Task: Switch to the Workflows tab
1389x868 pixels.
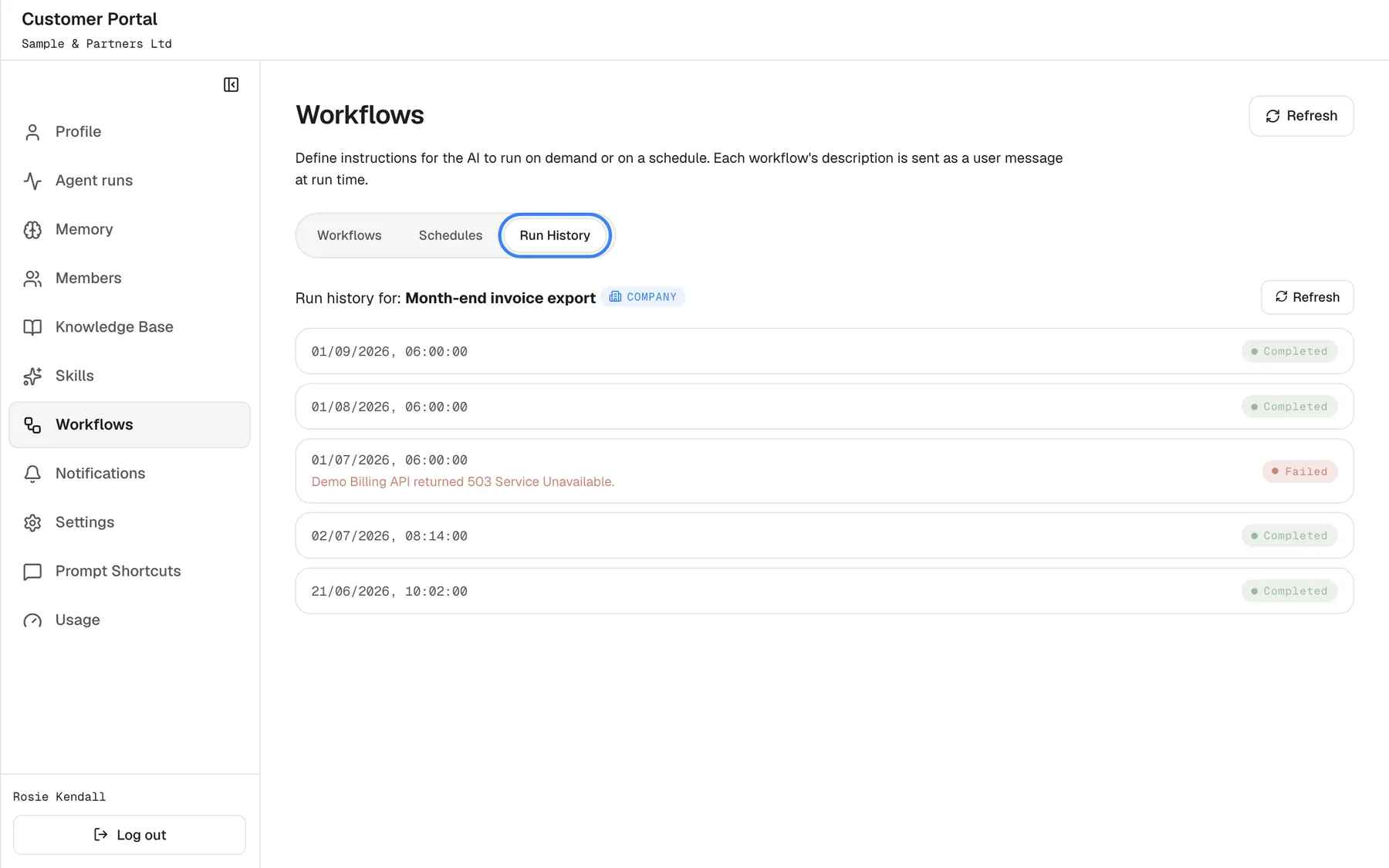Action: click(349, 235)
